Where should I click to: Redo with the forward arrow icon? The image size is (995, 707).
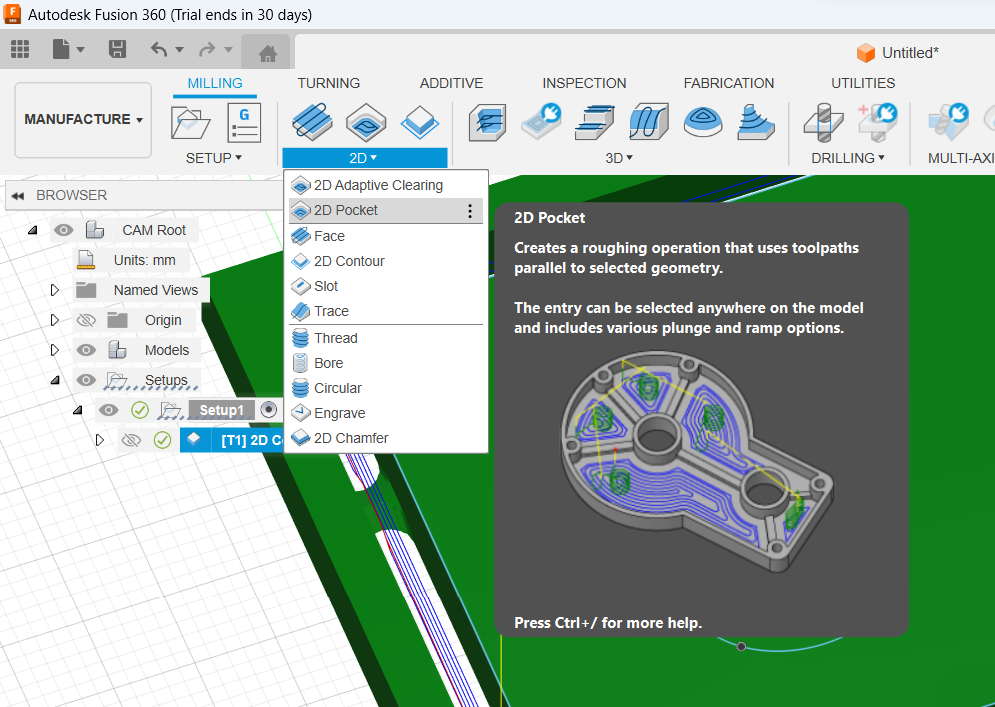[x=208, y=50]
